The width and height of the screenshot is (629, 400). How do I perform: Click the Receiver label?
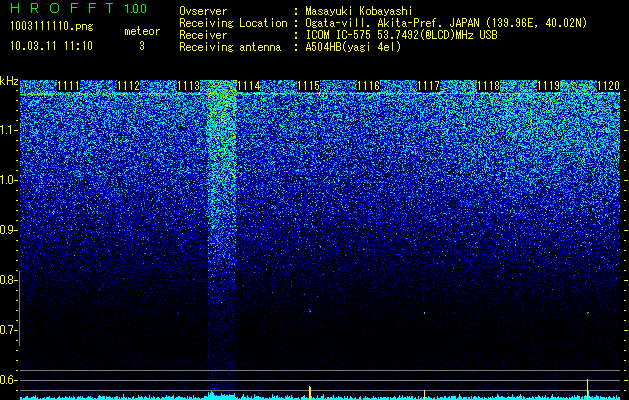tap(203, 35)
